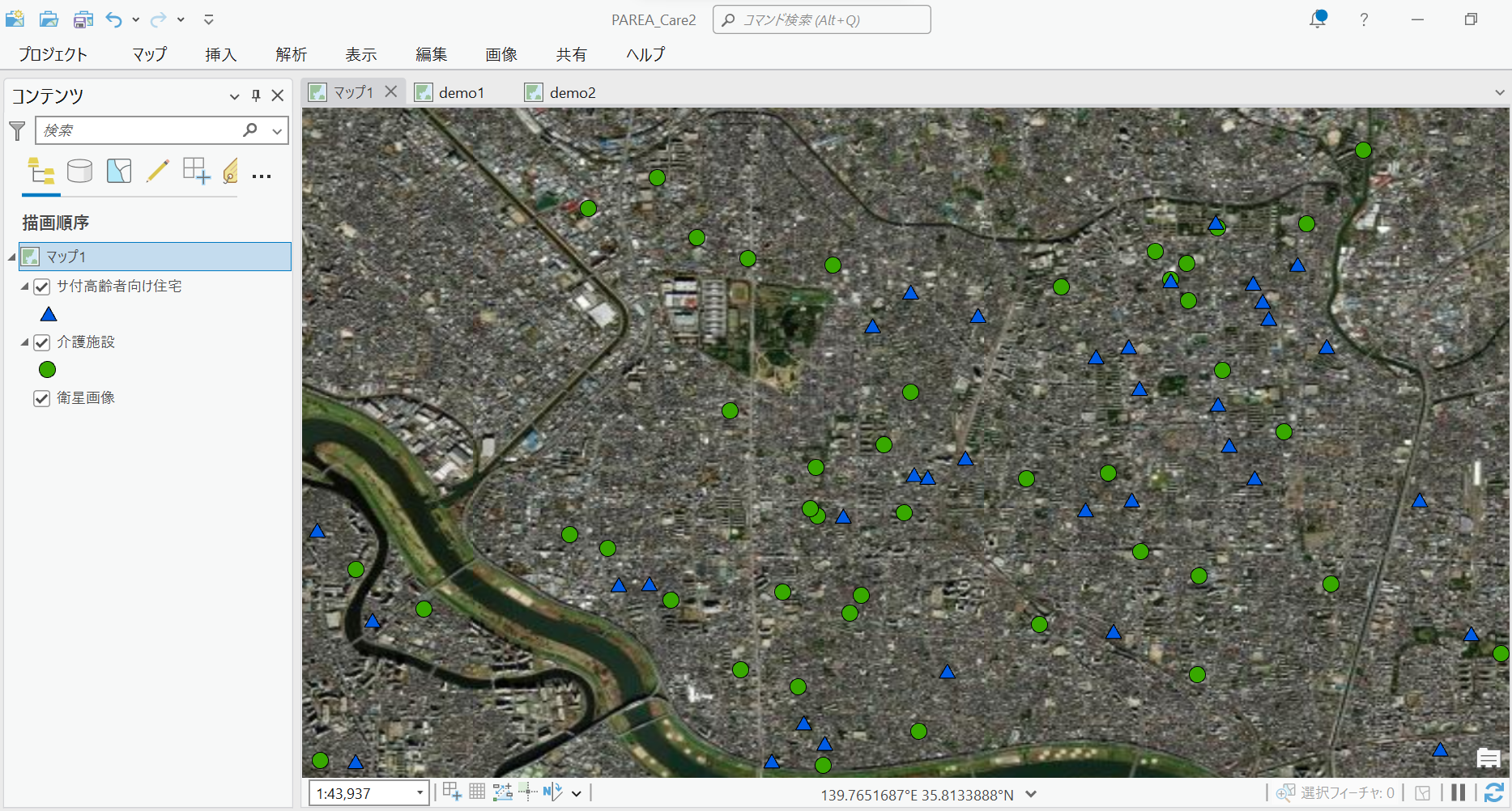Open redo history dropdown arrow

tap(181, 19)
